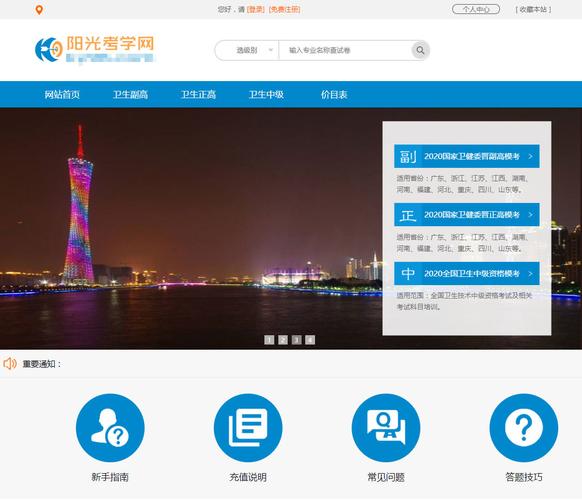This screenshot has width=582, height=500.
Task: Click the 答题技巧 text label
Action: click(x=524, y=477)
